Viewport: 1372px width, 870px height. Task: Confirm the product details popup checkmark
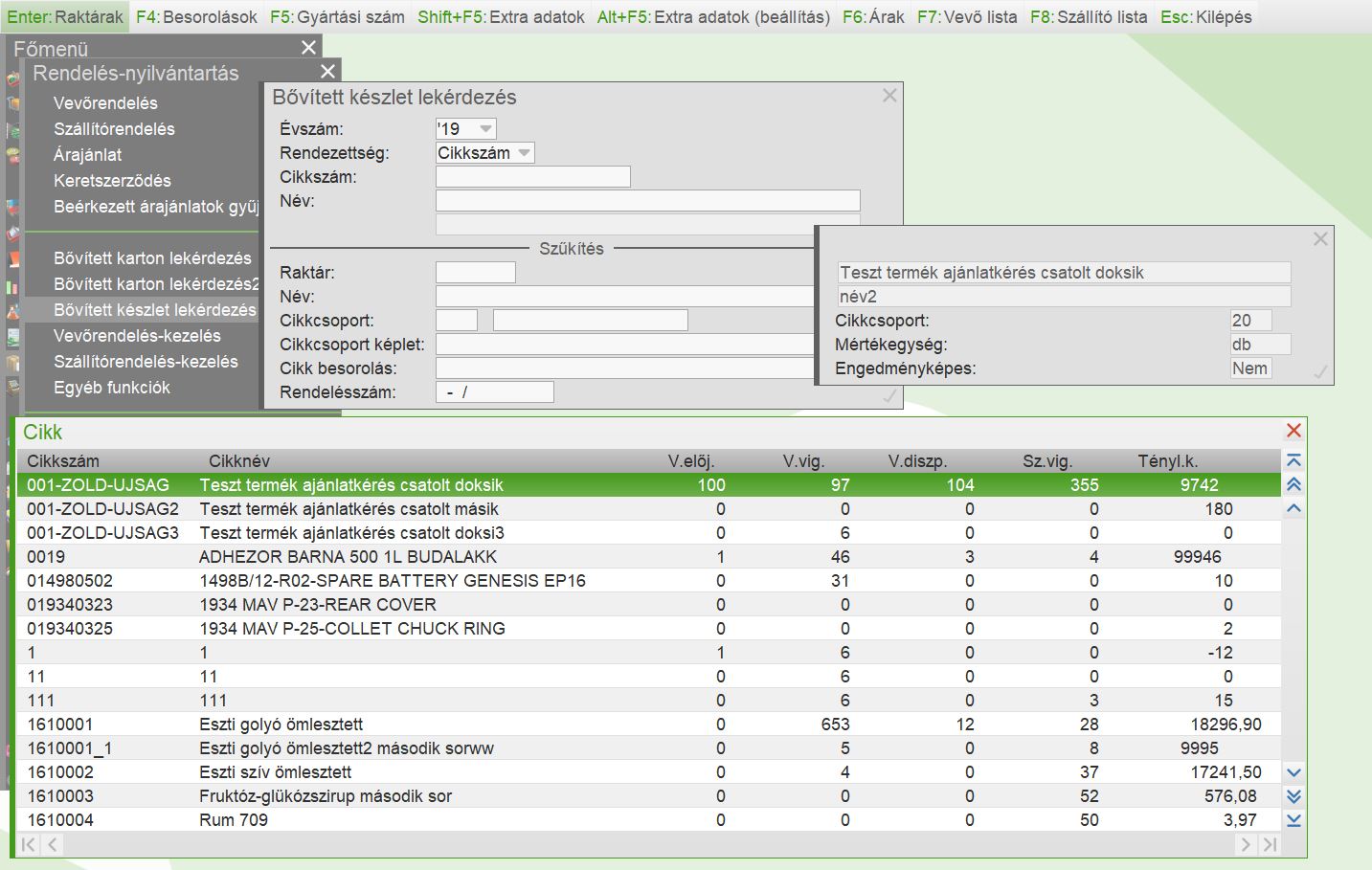point(1320,371)
